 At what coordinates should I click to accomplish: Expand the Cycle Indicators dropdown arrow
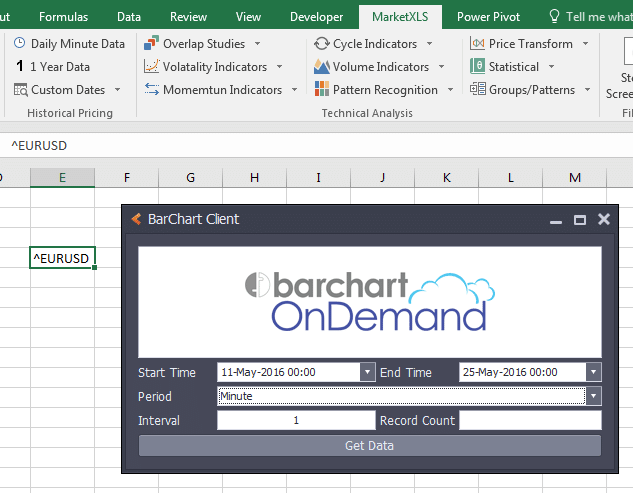tap(430, 43)
